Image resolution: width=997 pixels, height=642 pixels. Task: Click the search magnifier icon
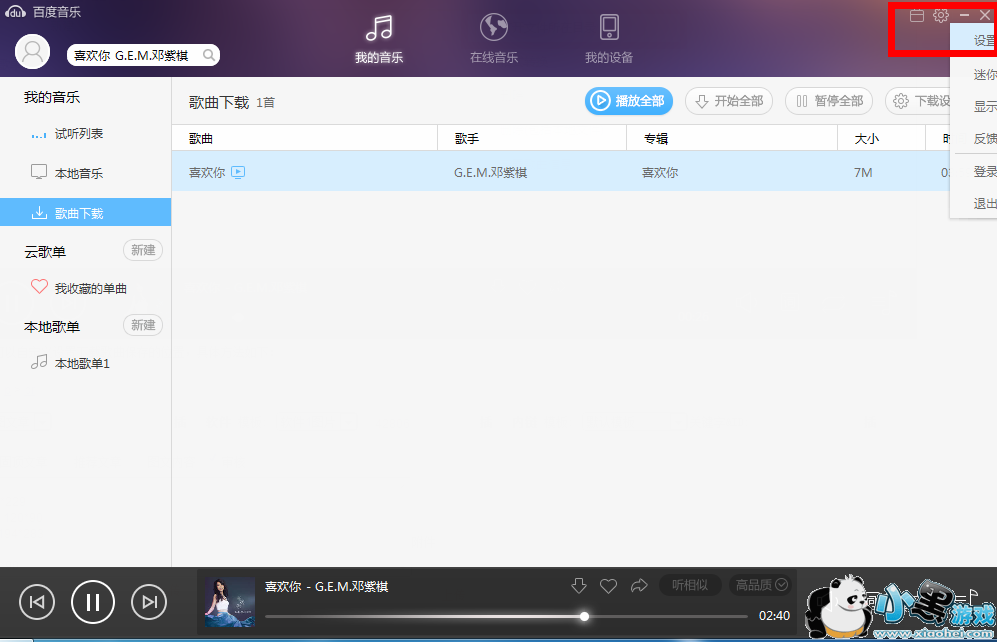coord(209,55)
